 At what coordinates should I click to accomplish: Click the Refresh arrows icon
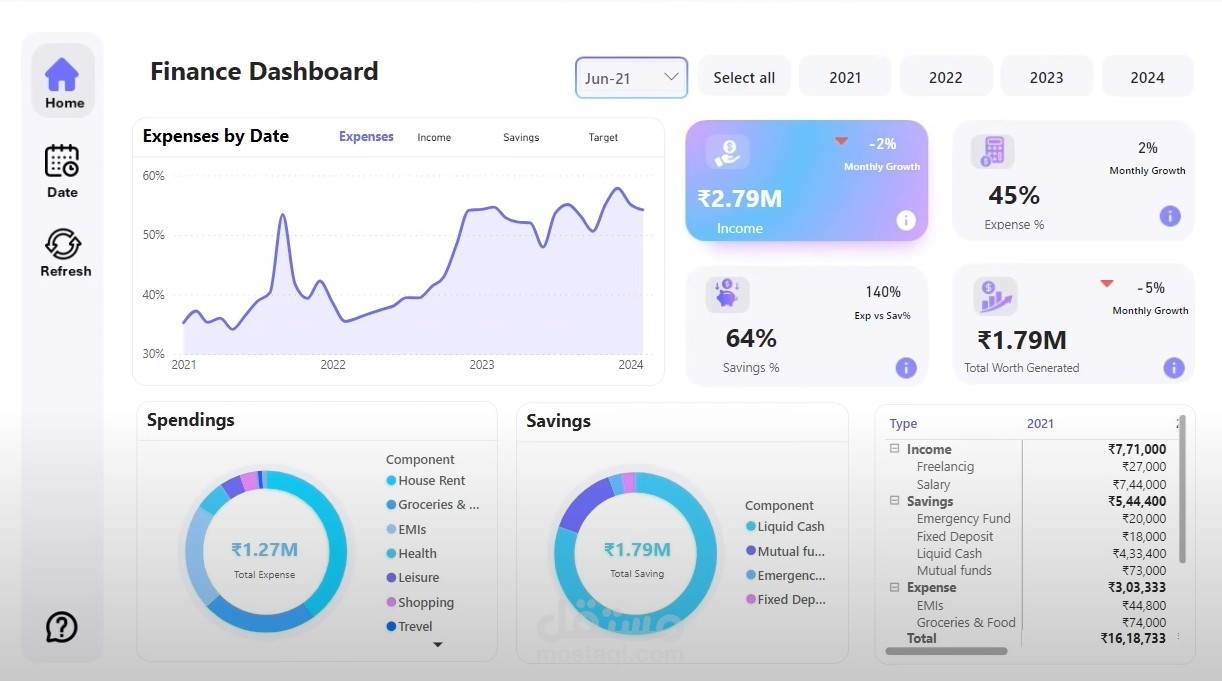pyautogui.click(x=63, y=244)
